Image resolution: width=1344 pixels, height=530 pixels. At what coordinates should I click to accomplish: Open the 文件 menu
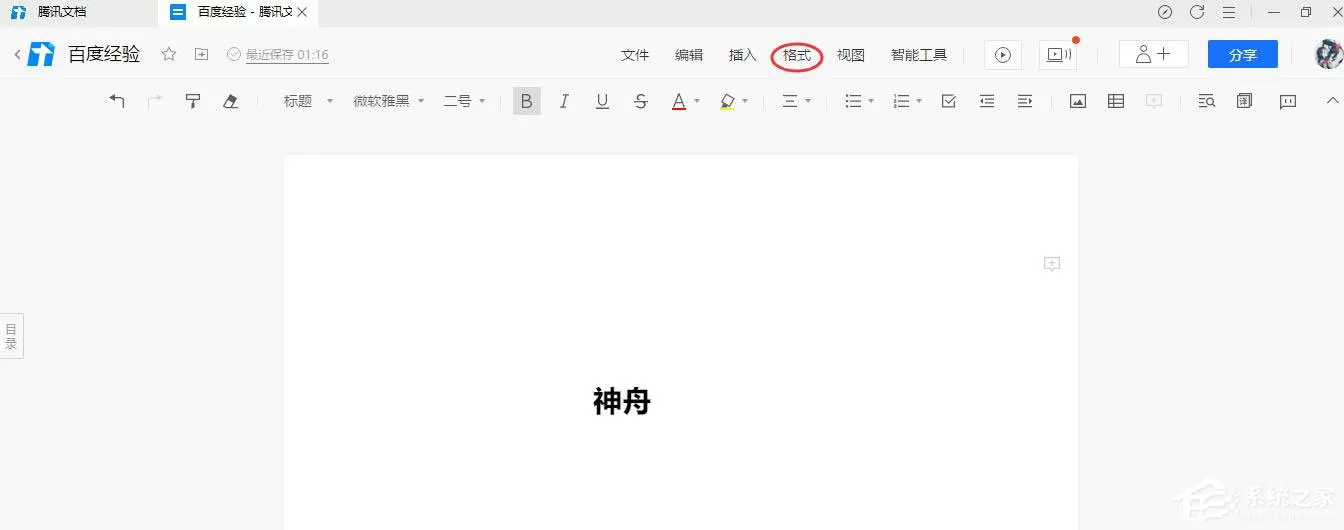(x=635, y=55)
